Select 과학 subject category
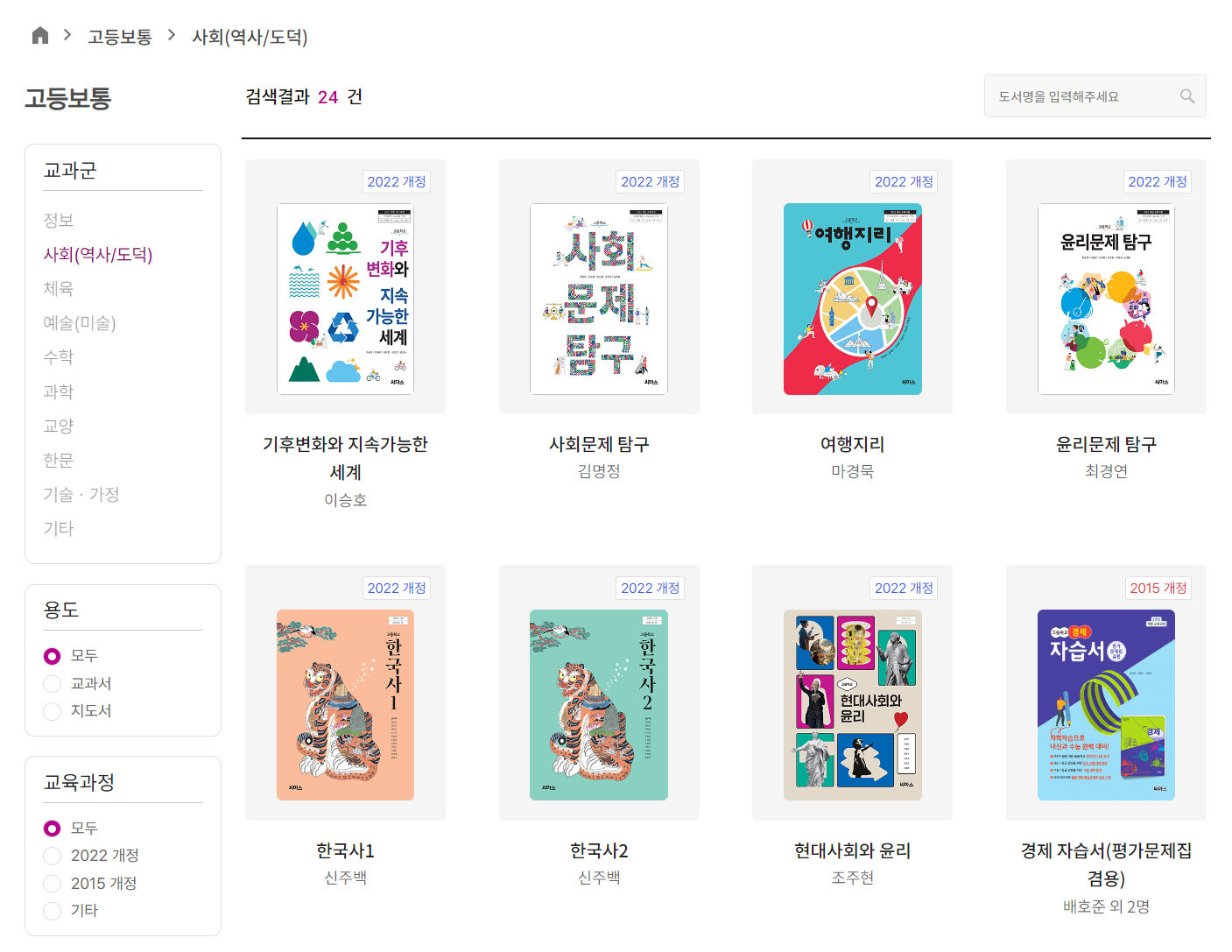Viewport: 1232px width, 952px height. point(59,391)
